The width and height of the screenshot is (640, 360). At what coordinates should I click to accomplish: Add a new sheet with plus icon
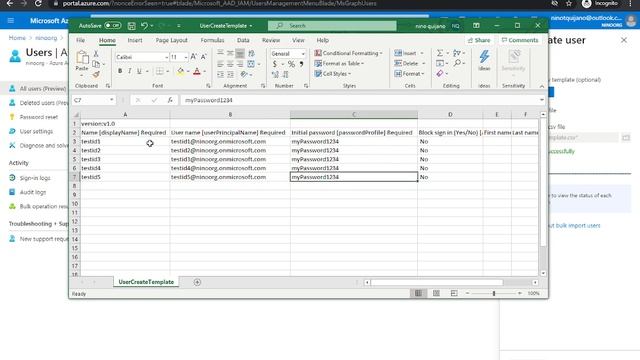tap(197, 282)
